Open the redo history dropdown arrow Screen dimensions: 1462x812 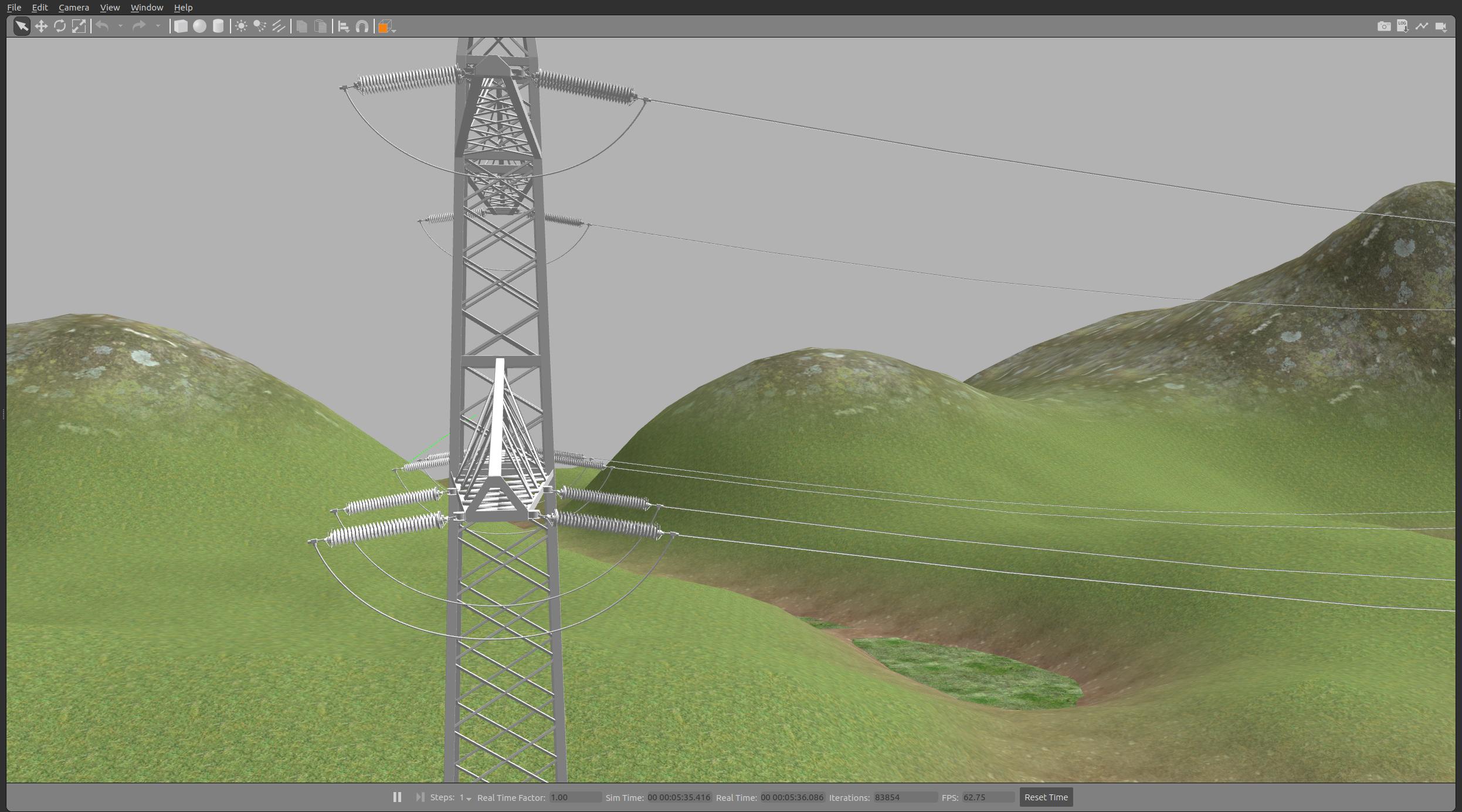point(158,26)
